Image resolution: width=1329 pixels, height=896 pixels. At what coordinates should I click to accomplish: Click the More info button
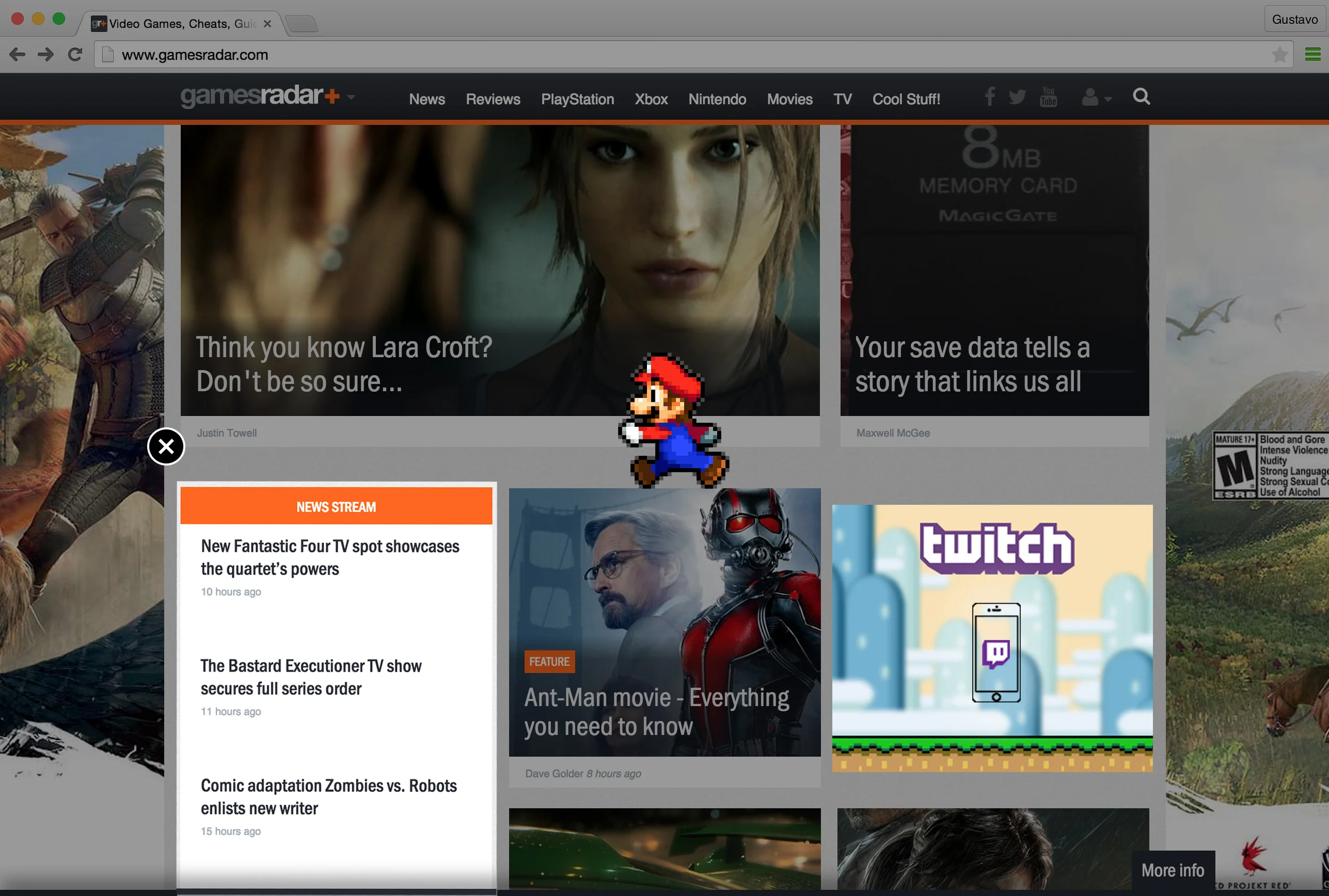(x=1173, y=870)
